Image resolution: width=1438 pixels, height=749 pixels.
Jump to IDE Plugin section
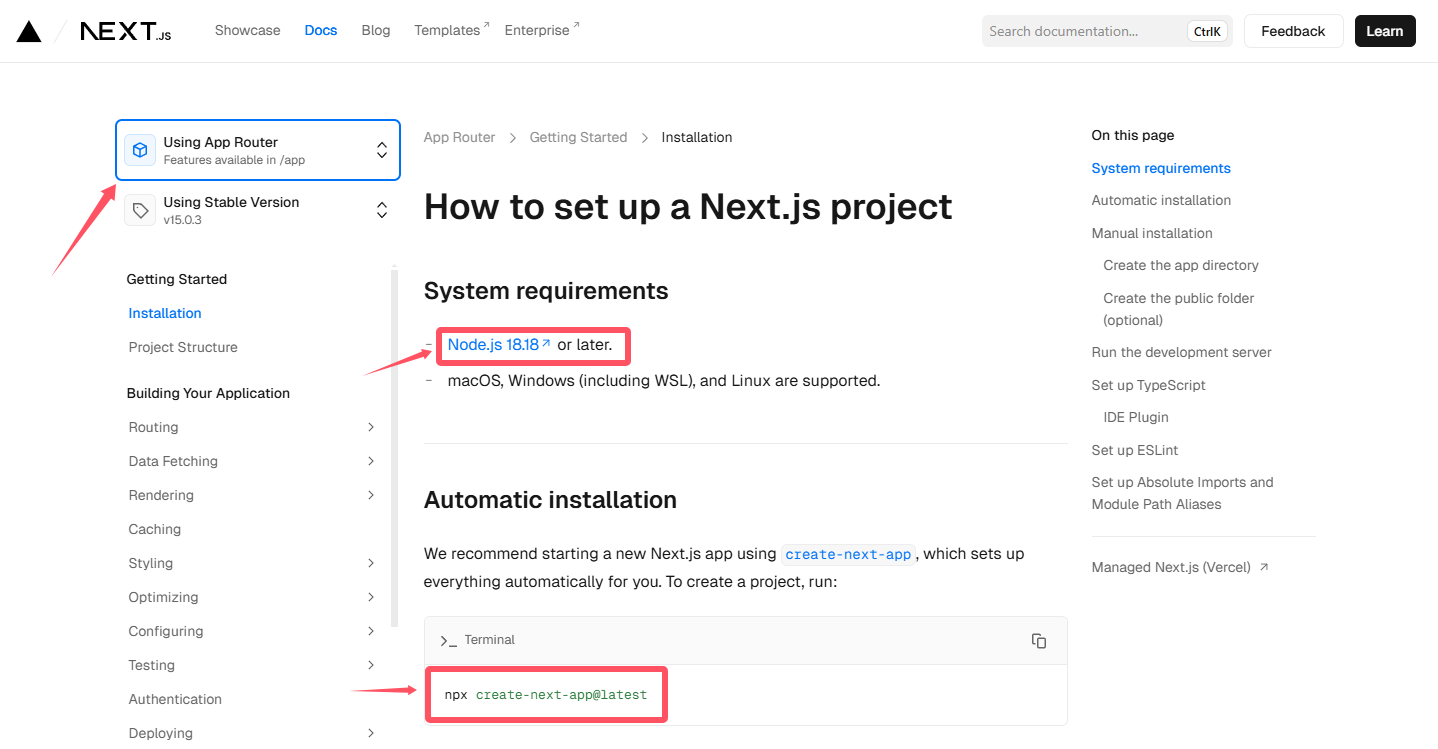[1136, 417]
